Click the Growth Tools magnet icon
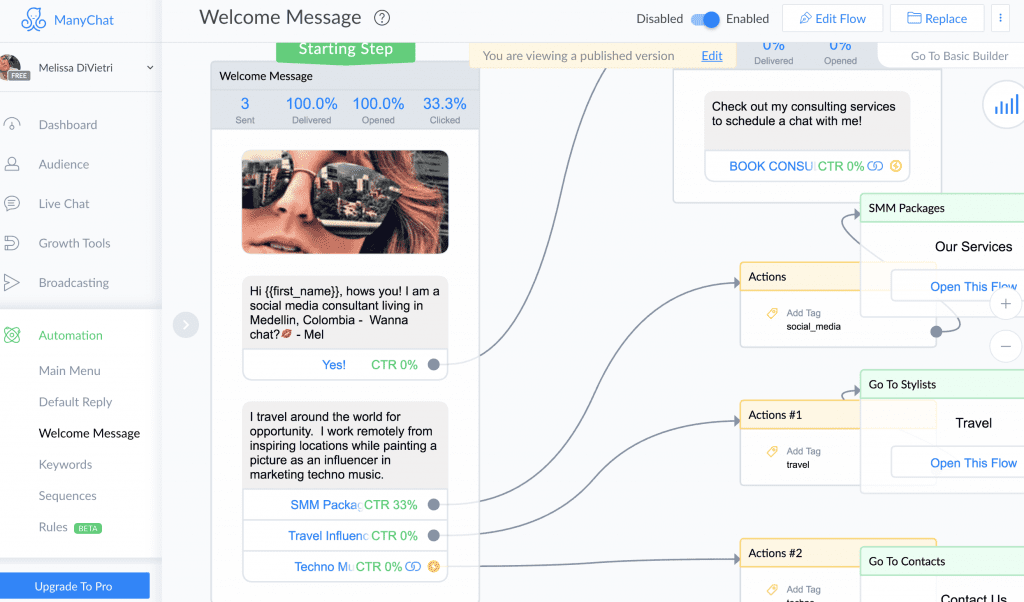Viewport: 1024px width, 602px height. [x=12, y=243]
